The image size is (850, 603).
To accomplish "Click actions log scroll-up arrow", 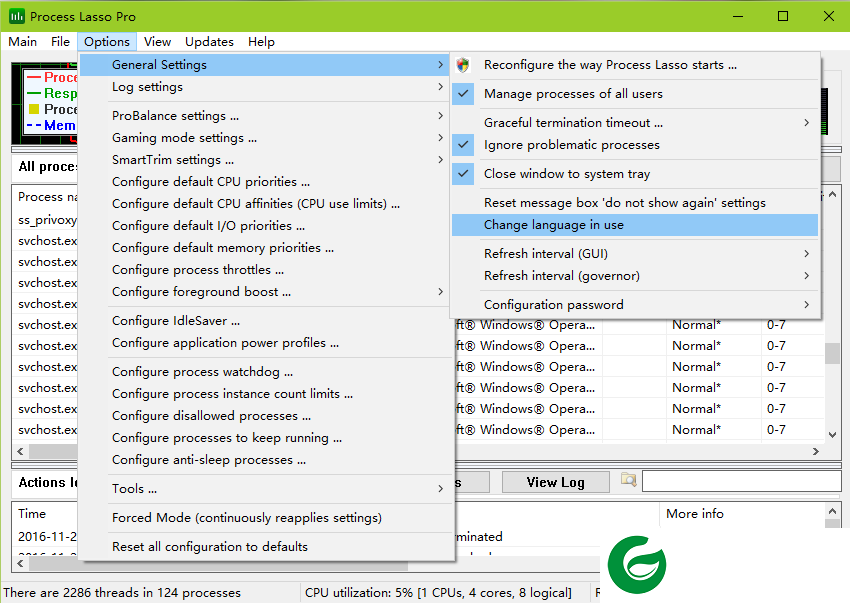I will click(833, 511).
